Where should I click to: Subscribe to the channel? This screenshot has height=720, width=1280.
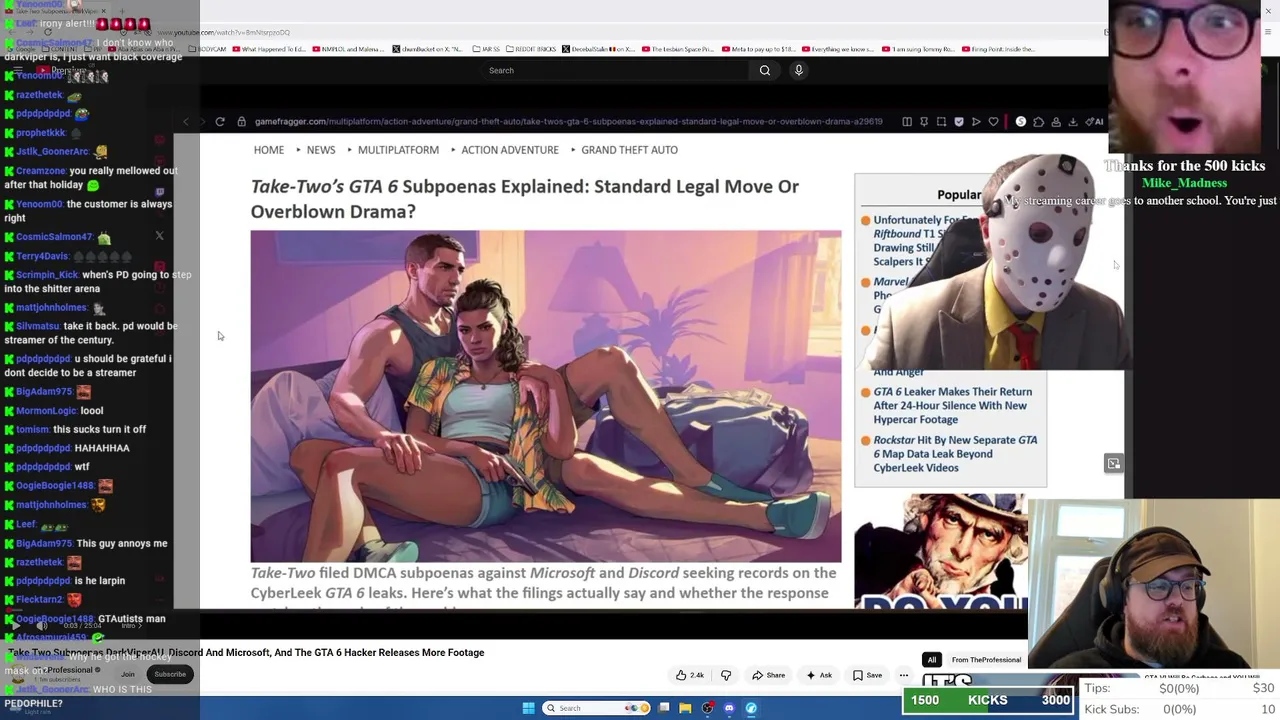tap(170, 674)
